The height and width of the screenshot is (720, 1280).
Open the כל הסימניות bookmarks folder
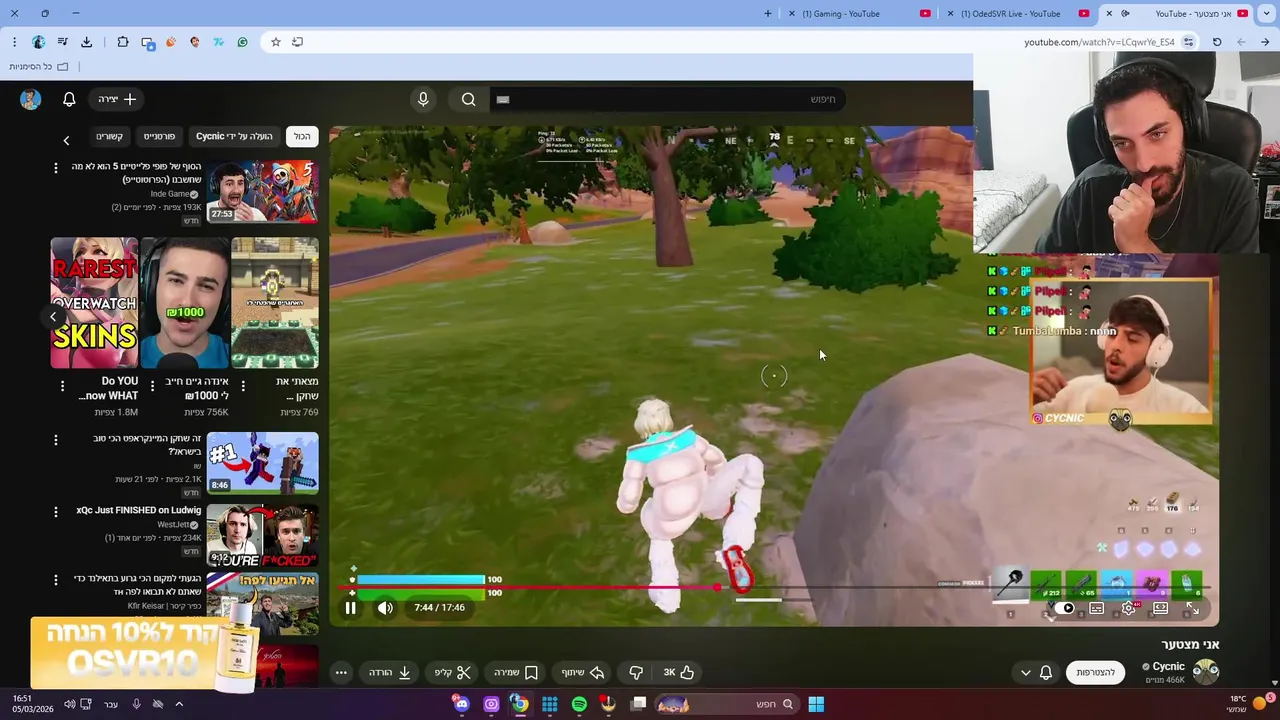click(39, 67)
